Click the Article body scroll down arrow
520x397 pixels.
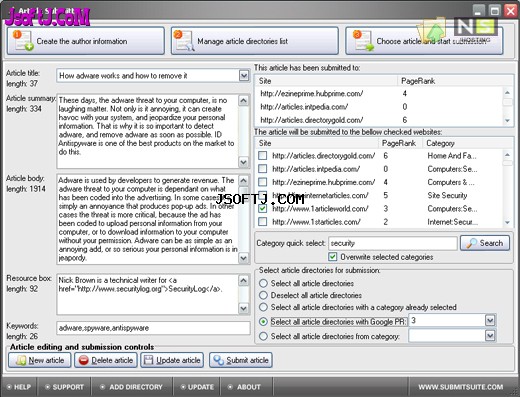[244, 258]
